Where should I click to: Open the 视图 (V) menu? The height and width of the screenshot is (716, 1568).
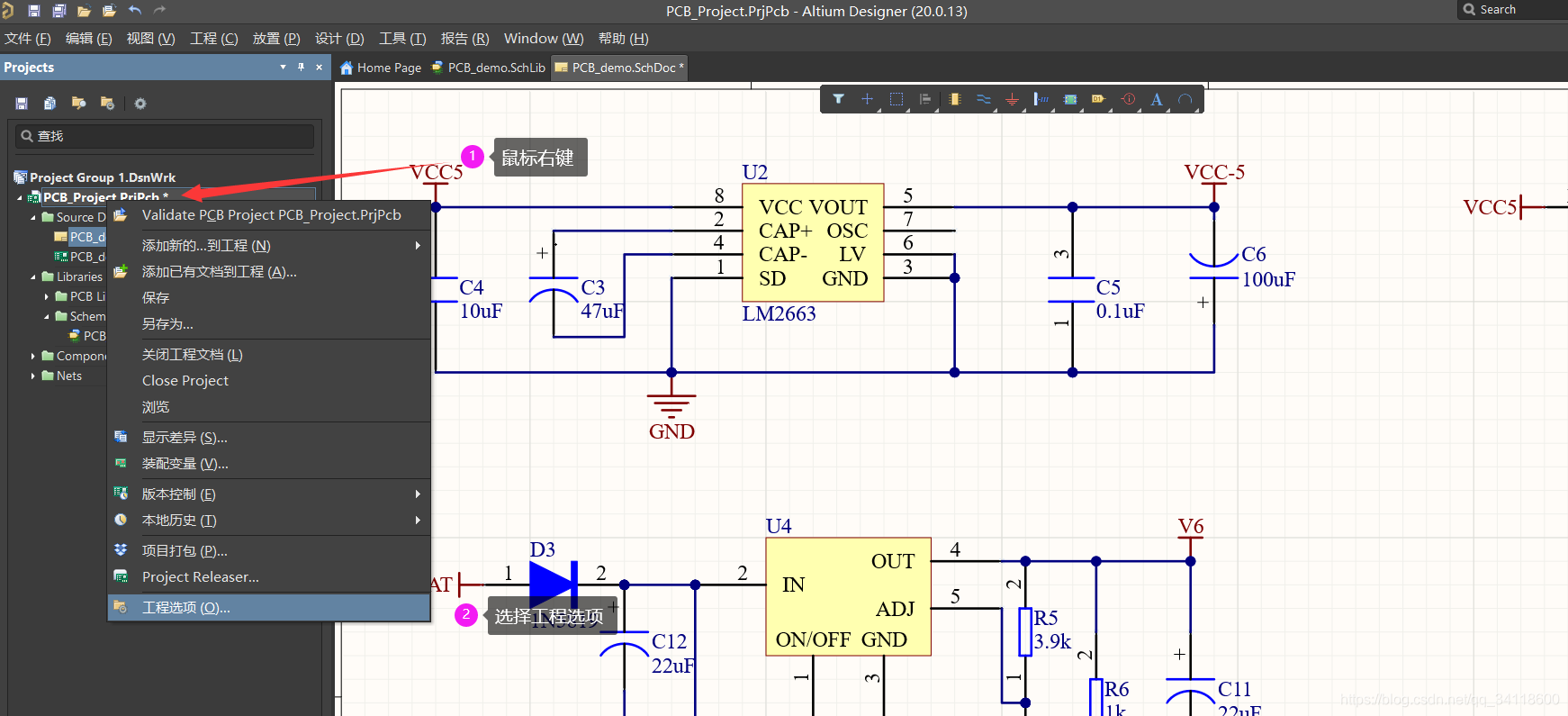pos(151,39)
